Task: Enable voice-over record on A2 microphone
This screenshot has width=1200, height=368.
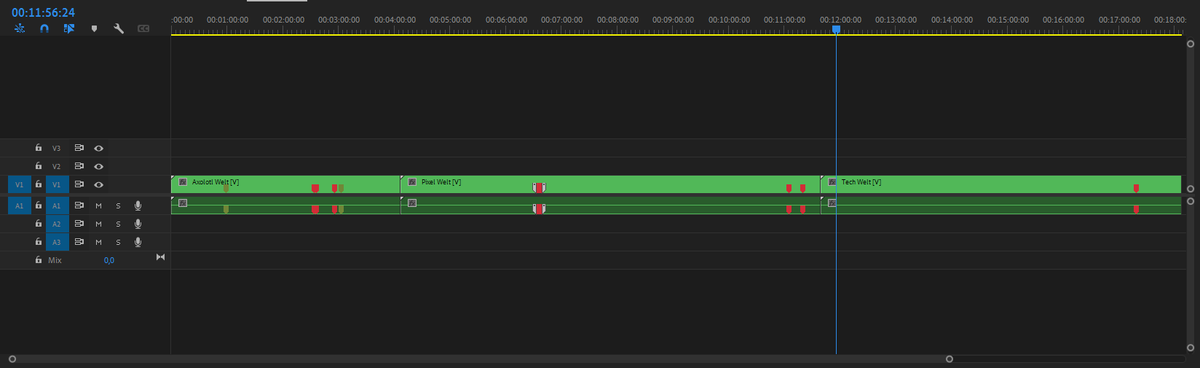Action: [138, 224]
